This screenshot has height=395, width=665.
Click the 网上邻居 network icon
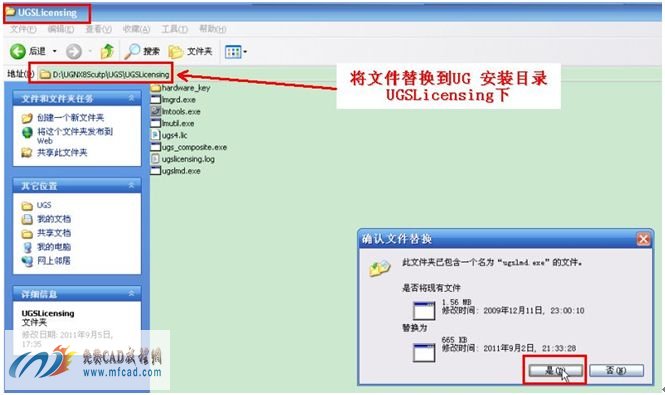tap(27, 261)
